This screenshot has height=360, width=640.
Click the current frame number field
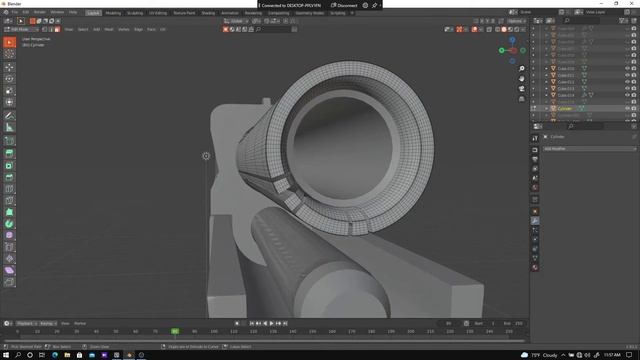click(448, 323)
